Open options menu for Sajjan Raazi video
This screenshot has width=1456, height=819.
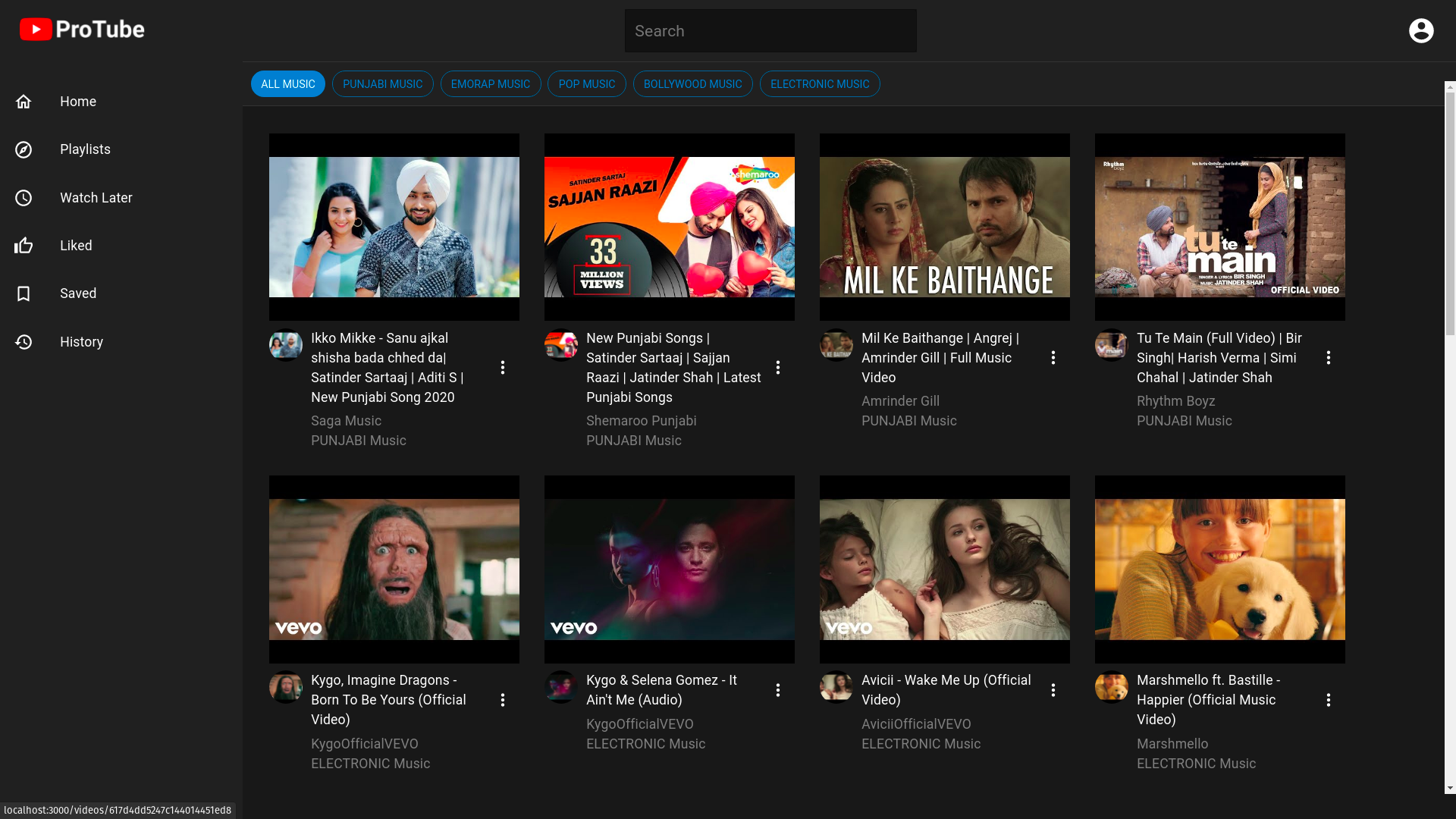(778, 368)
